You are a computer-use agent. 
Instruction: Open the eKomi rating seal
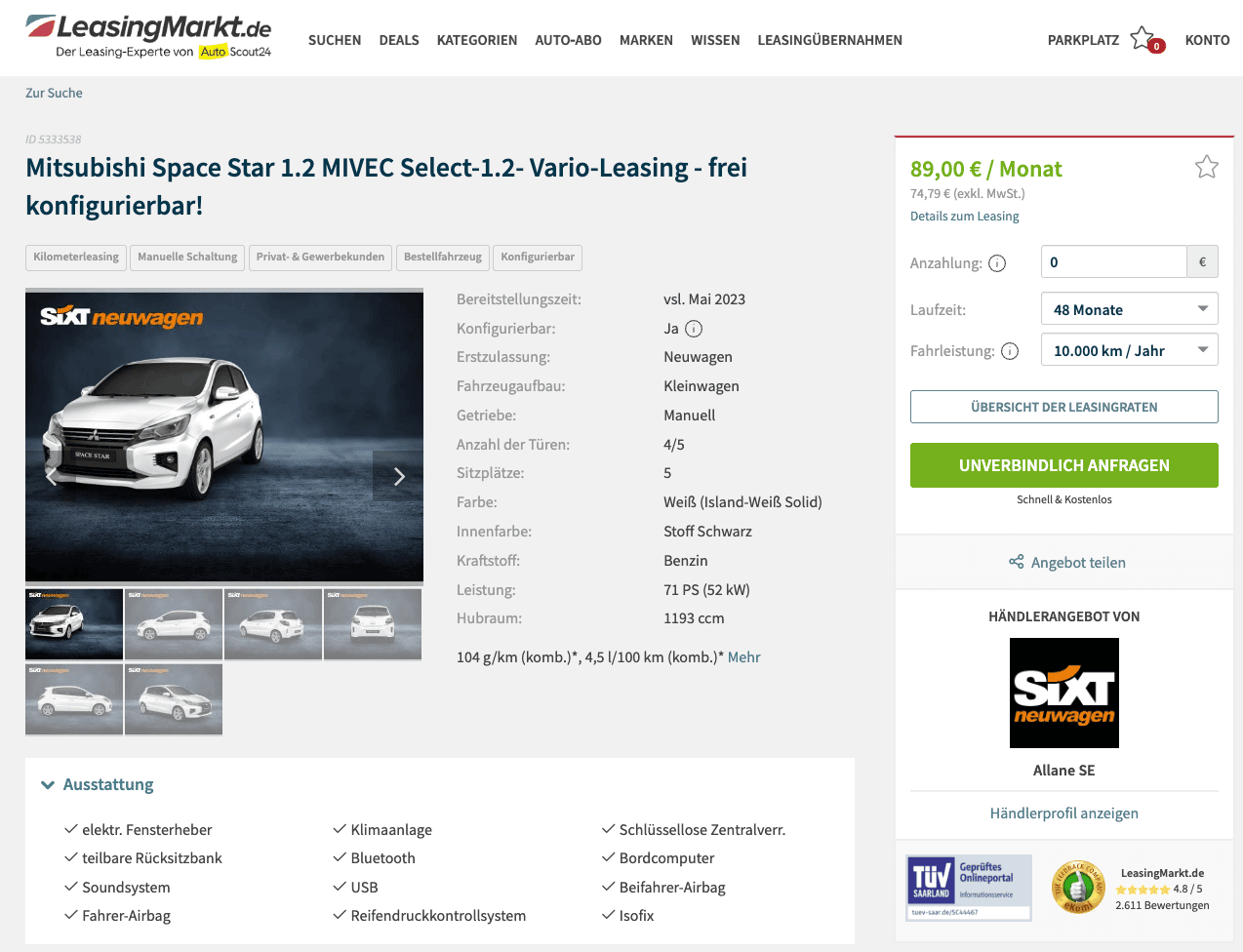click(1078, 888)
